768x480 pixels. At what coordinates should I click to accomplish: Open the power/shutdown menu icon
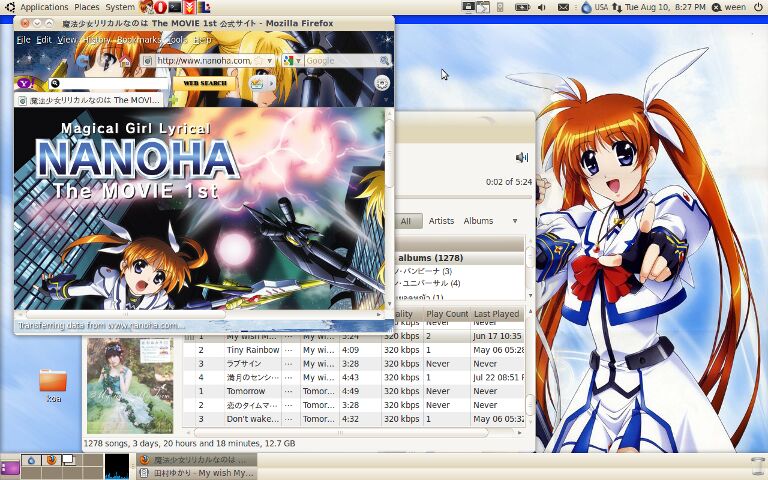tap(757, 7)
